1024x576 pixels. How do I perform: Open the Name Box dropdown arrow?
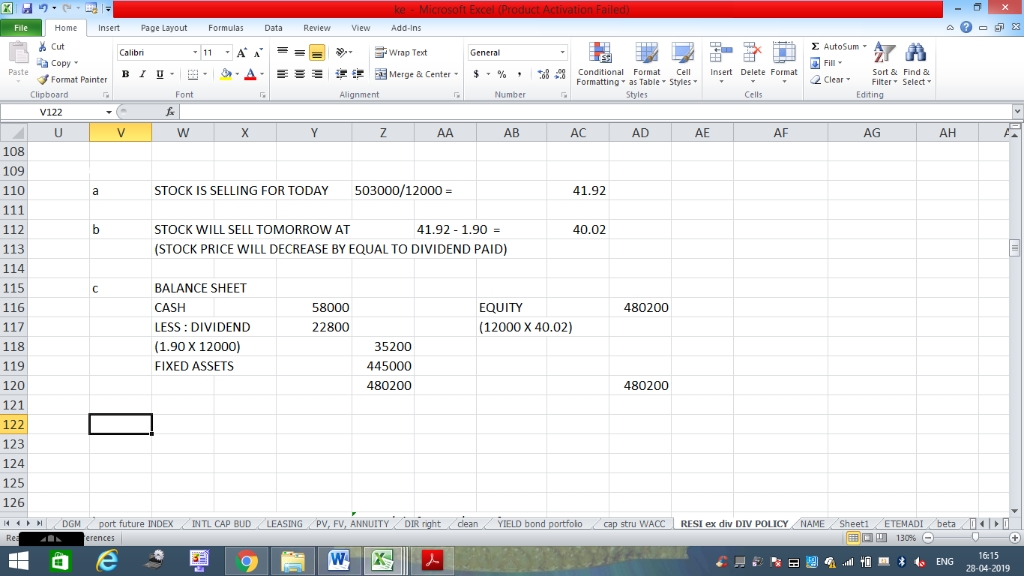(108, 113)
